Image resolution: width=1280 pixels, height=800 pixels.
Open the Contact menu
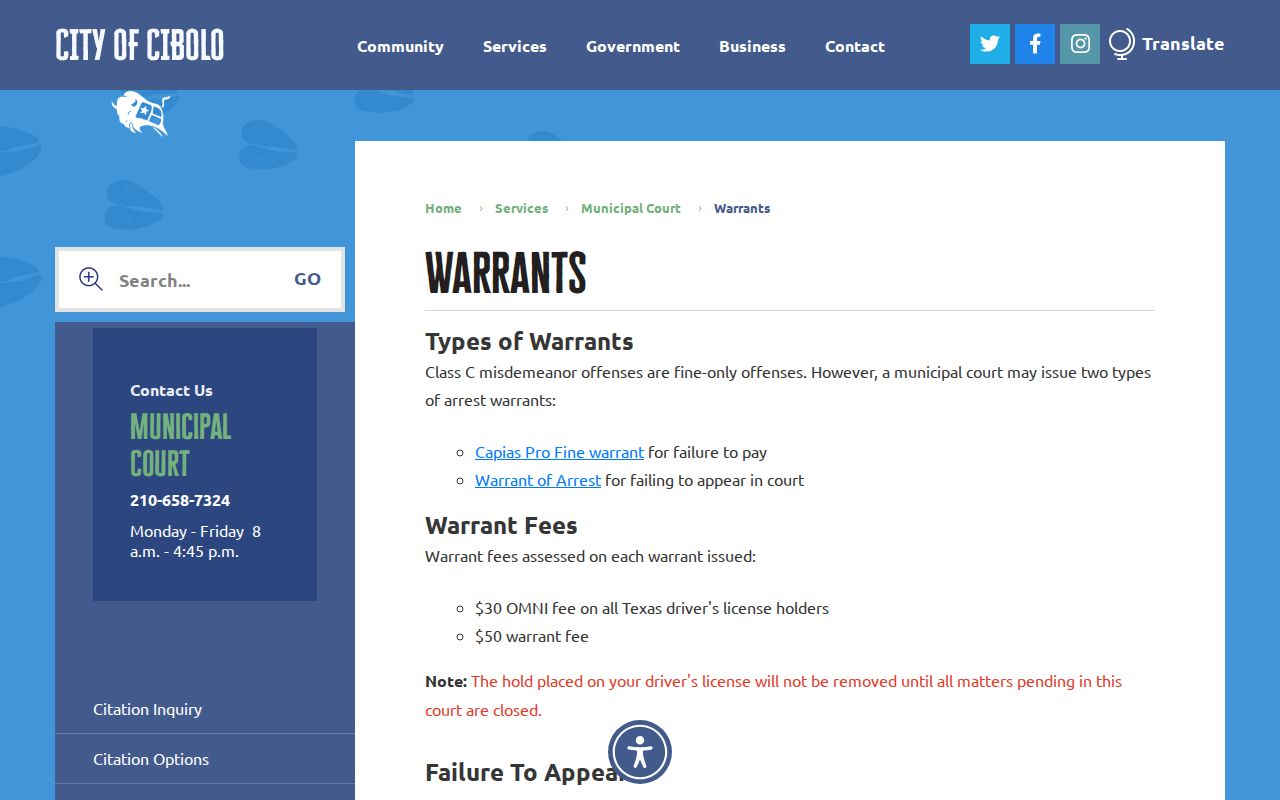[855, 46]
